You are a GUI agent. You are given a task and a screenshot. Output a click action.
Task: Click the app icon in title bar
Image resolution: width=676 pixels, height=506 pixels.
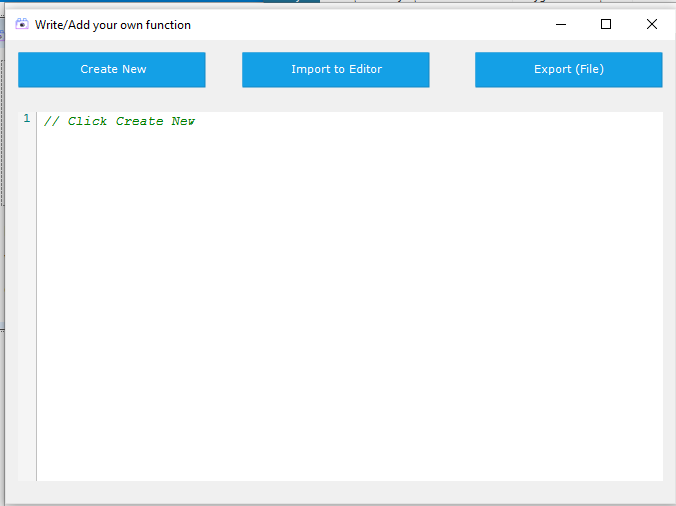tap(22, 24)
